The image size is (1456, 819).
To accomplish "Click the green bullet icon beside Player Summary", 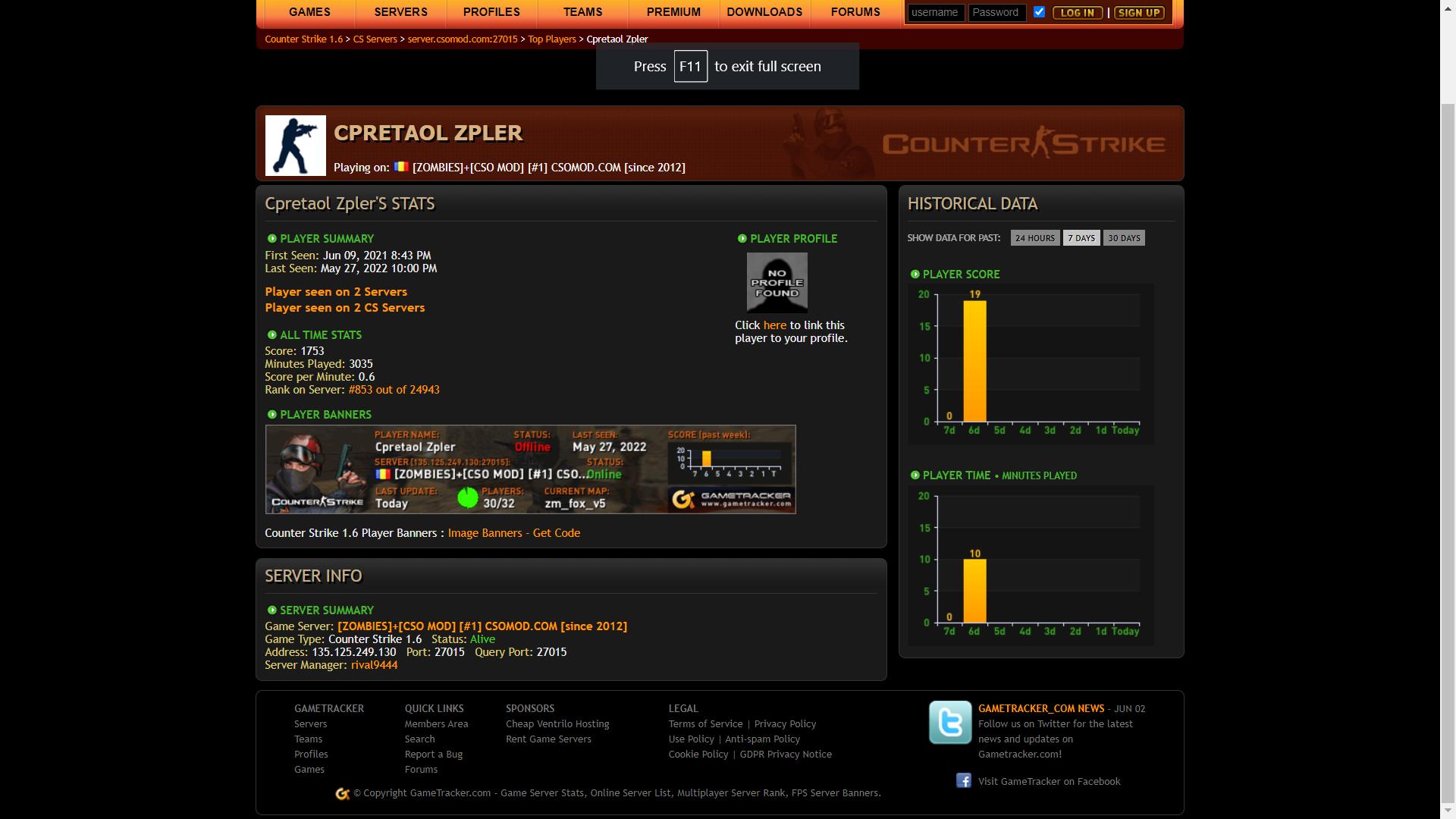I will coord(271,238).
